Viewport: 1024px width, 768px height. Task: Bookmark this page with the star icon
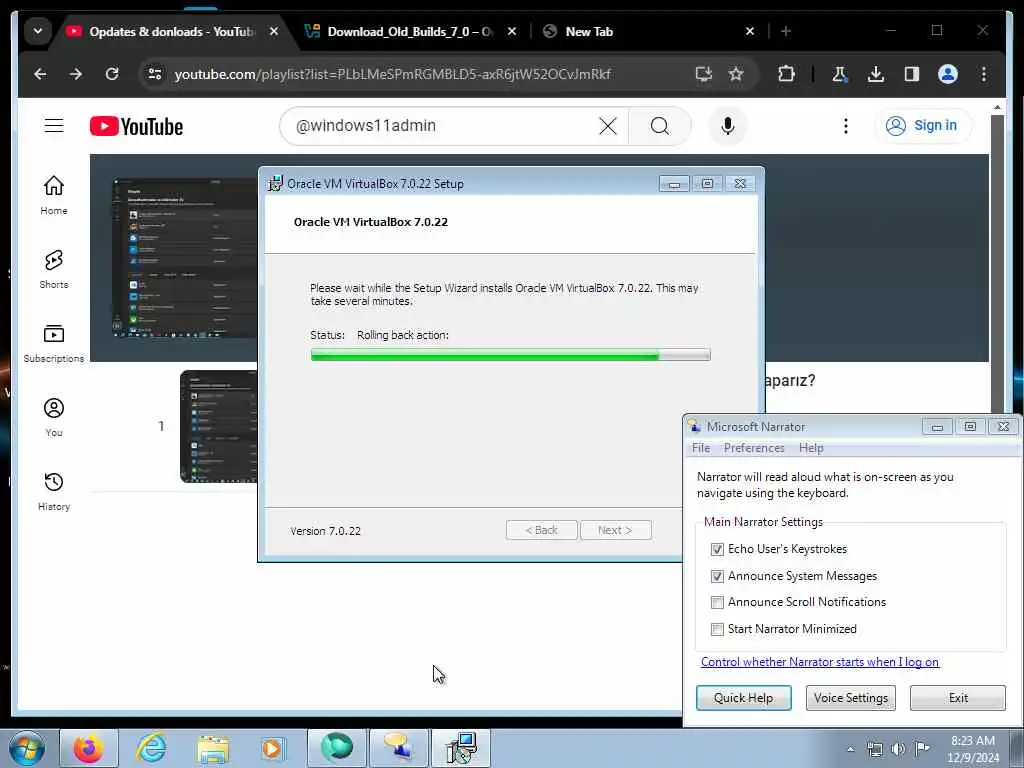[x=736, y=74]
